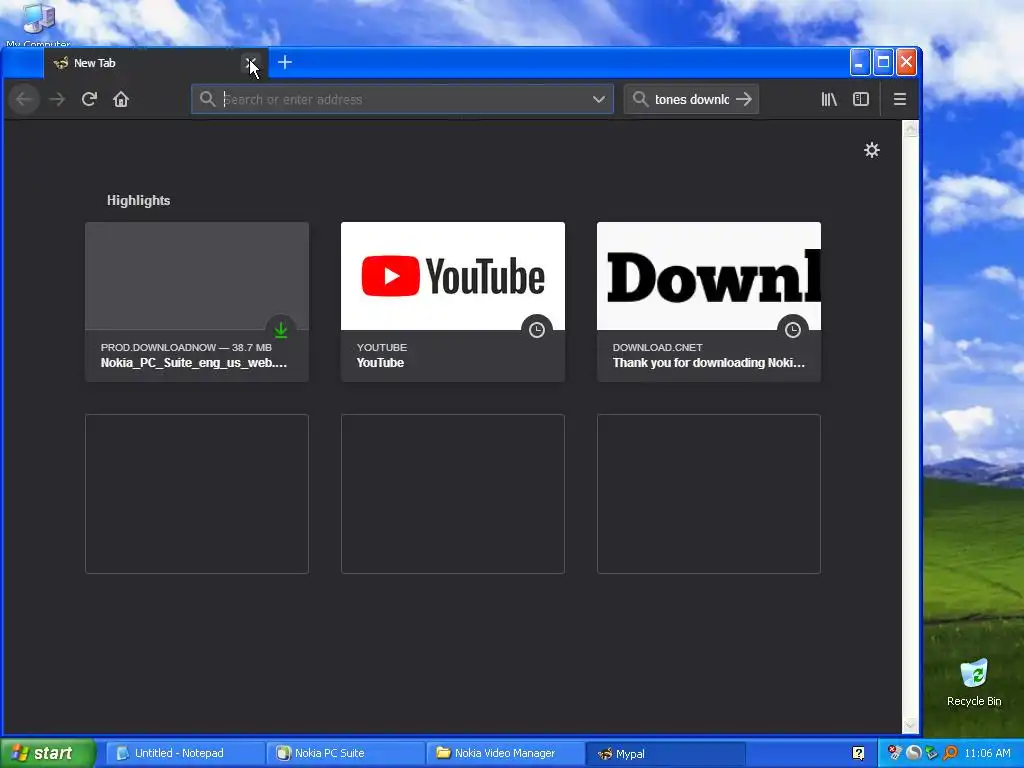Click the page scrollbar up arrow
The height and width of the screenshot is (768, 1024).
tap(910, 129)
